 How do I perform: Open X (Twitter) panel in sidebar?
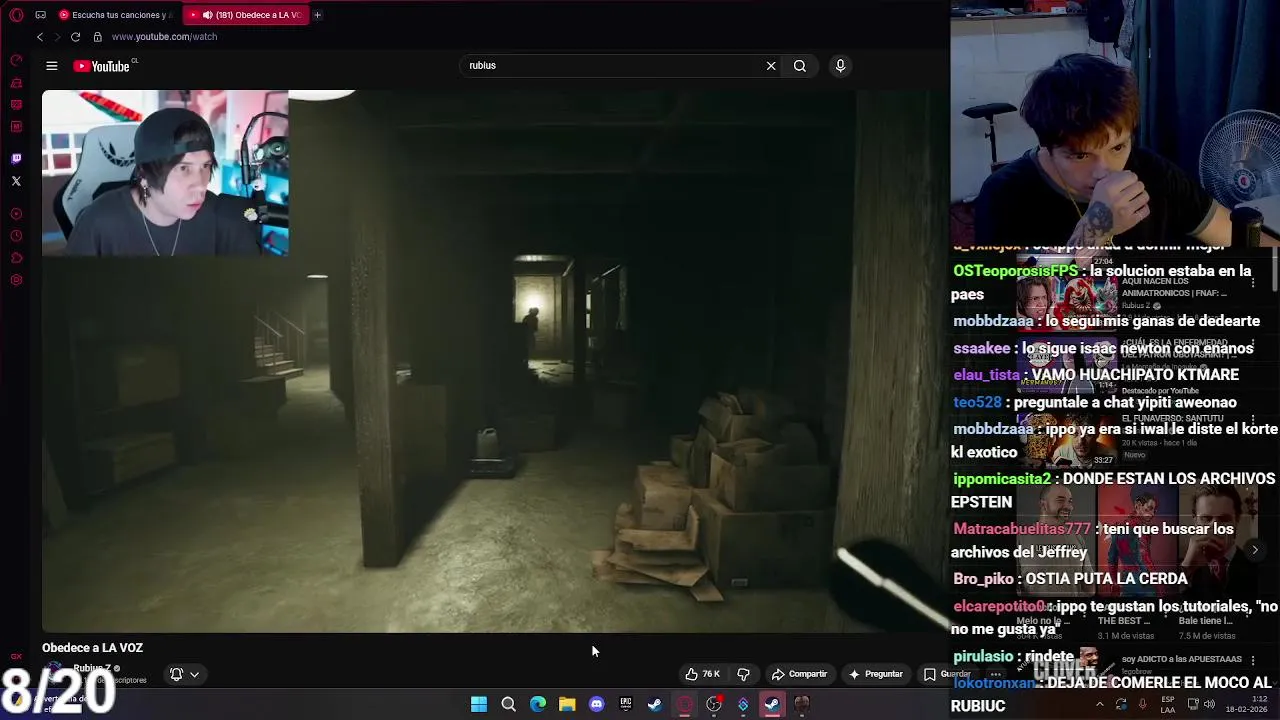pos(16,181)
